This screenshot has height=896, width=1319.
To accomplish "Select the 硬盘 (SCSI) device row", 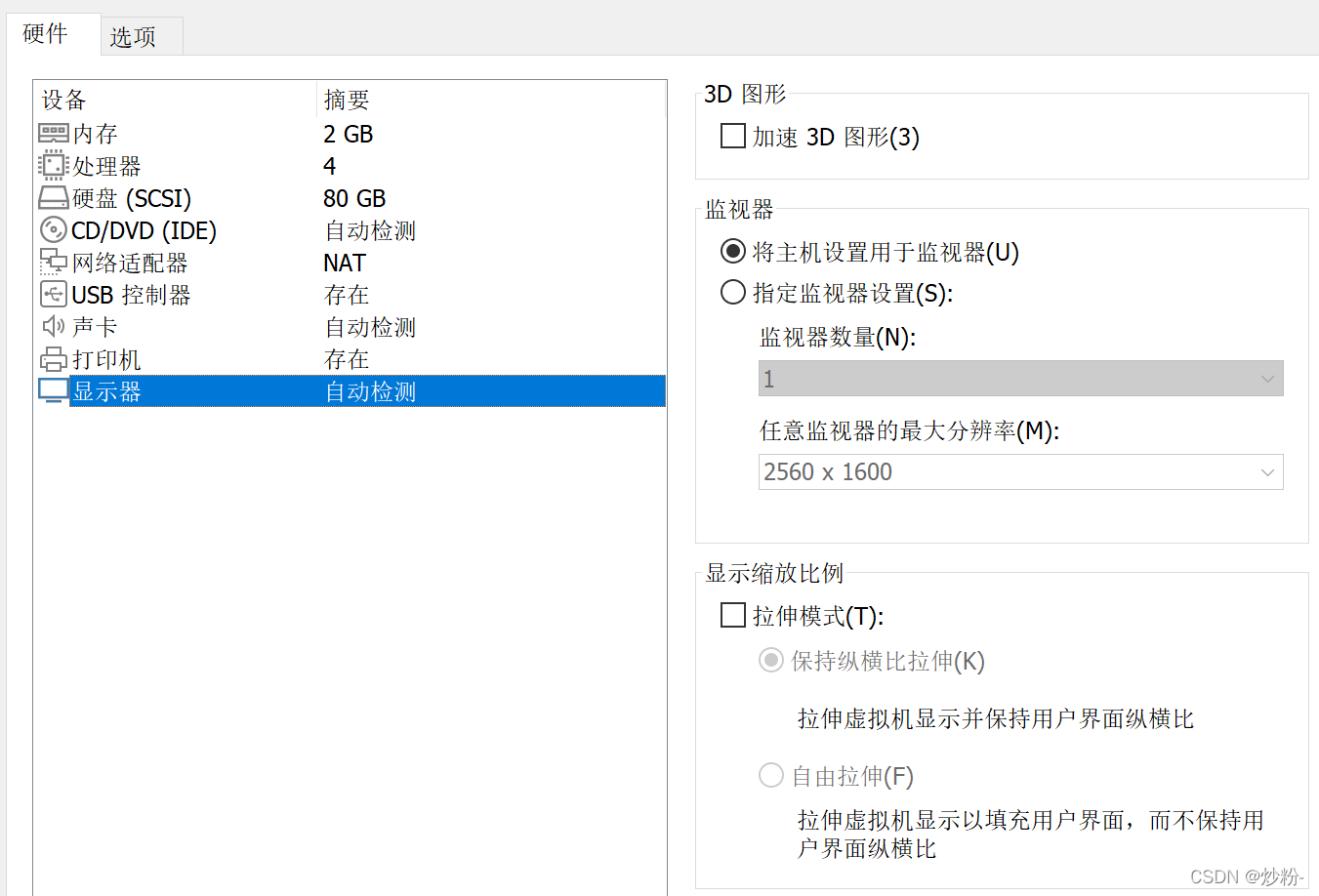I will (x=350, y=198).
